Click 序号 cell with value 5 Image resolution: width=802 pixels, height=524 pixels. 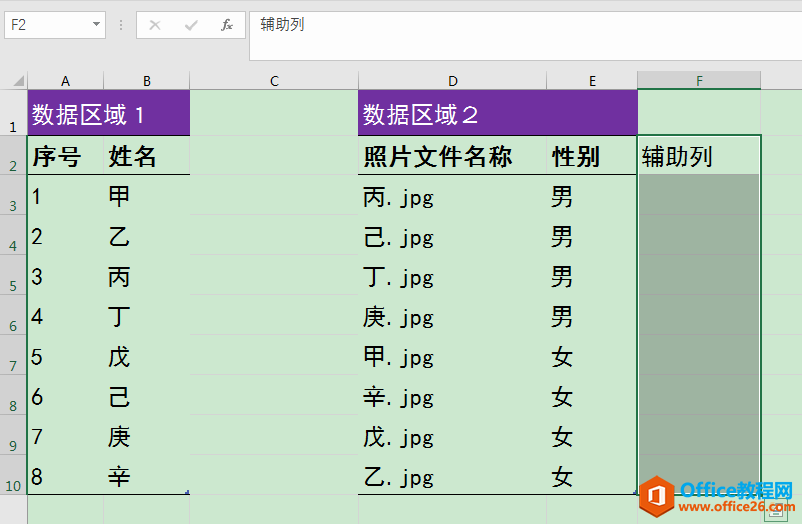tap(65, 355)
